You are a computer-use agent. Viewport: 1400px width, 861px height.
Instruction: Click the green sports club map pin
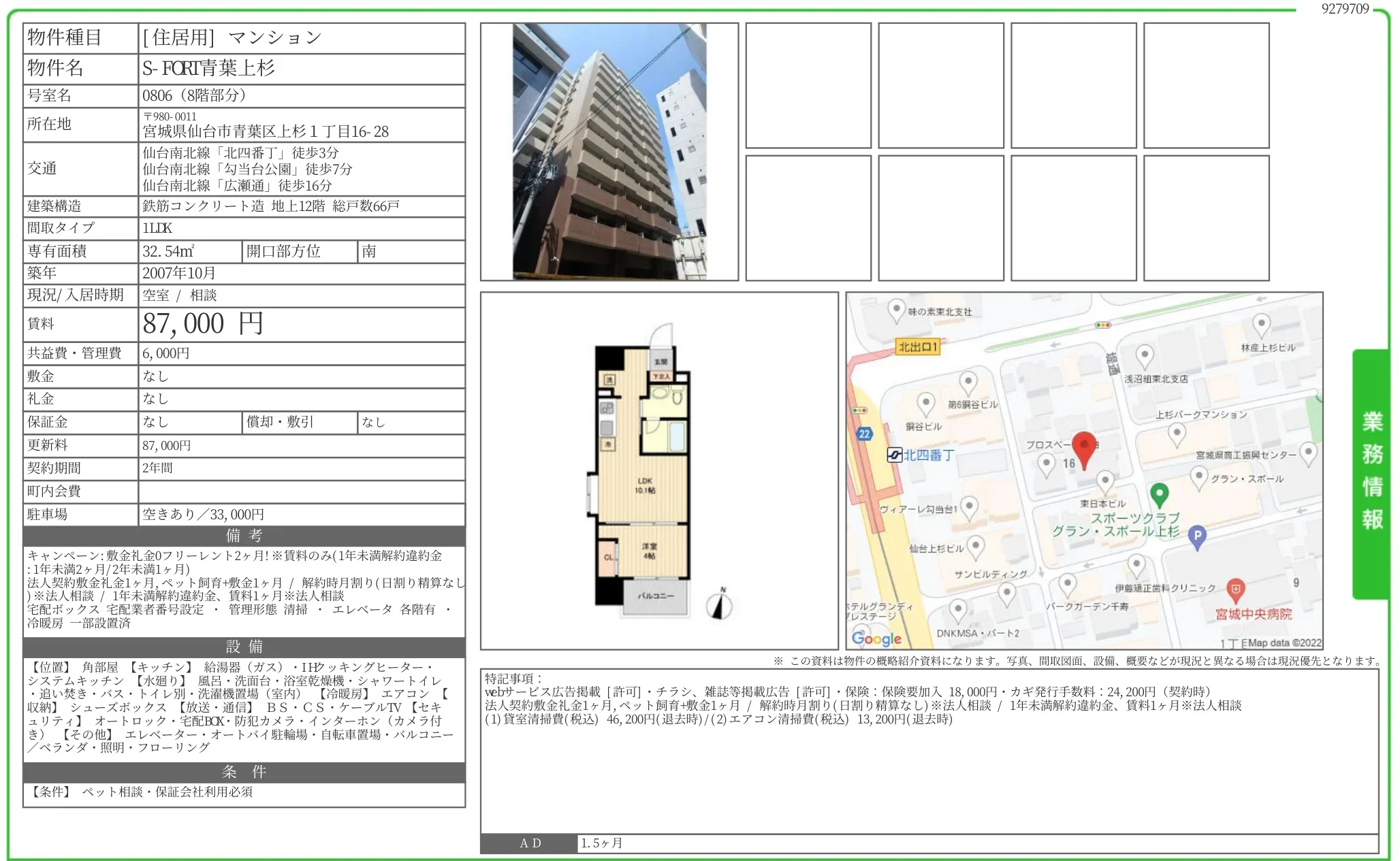pyautogui.click(x=1159, y=494)
